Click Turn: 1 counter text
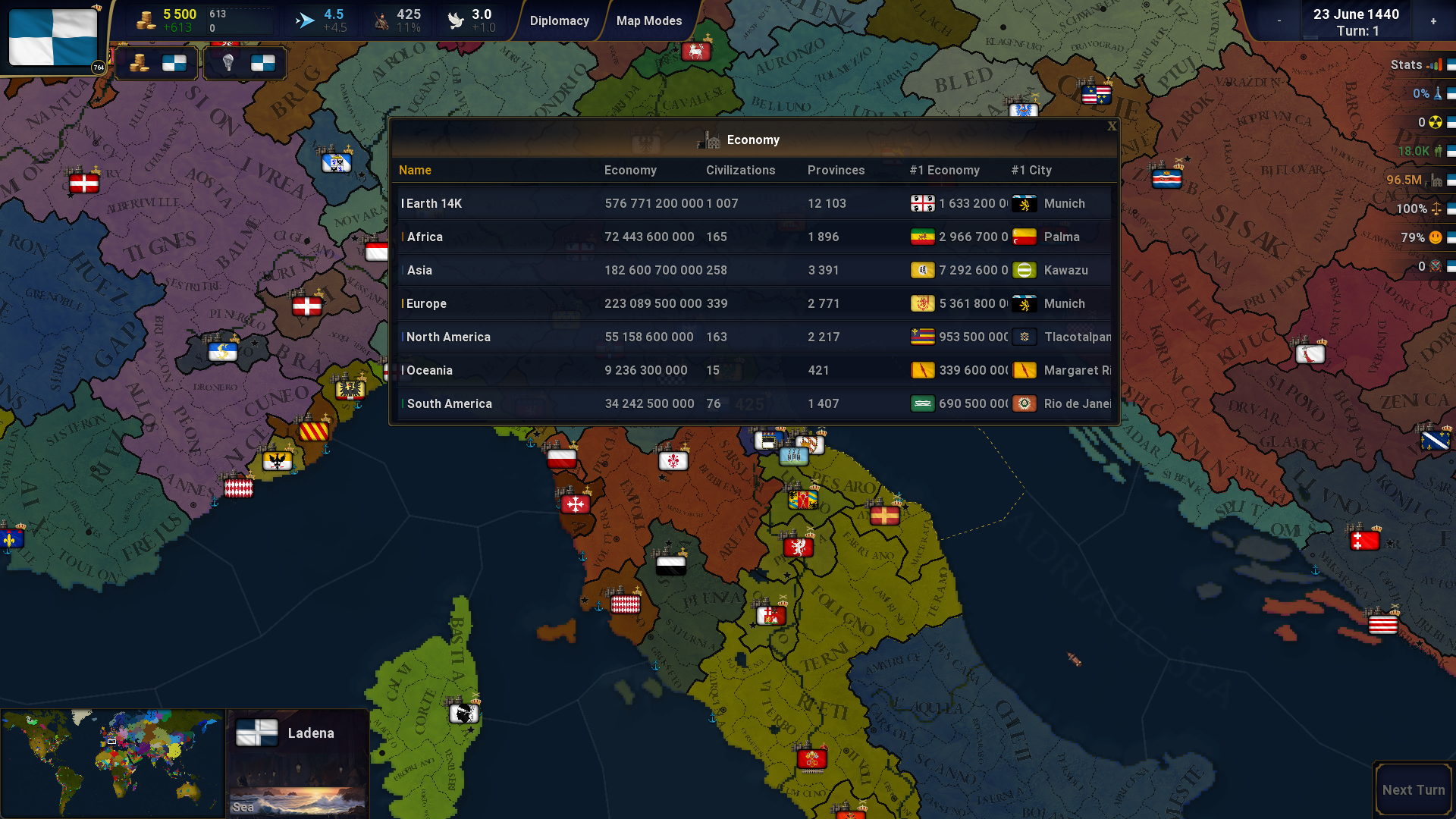Viewport: 1456px width, 819px height. 1357,31
